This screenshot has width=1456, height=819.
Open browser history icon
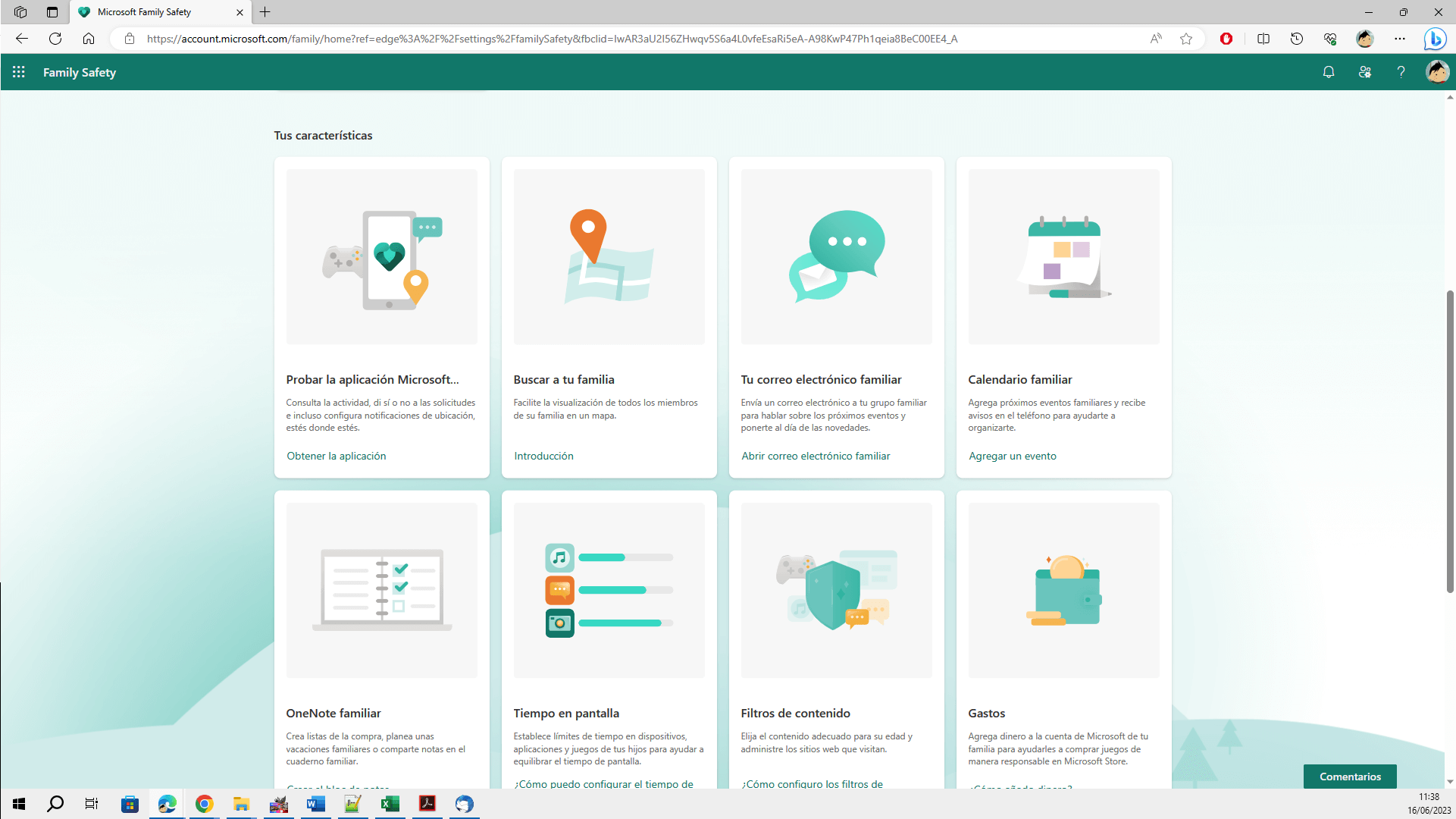(1297, 39)
